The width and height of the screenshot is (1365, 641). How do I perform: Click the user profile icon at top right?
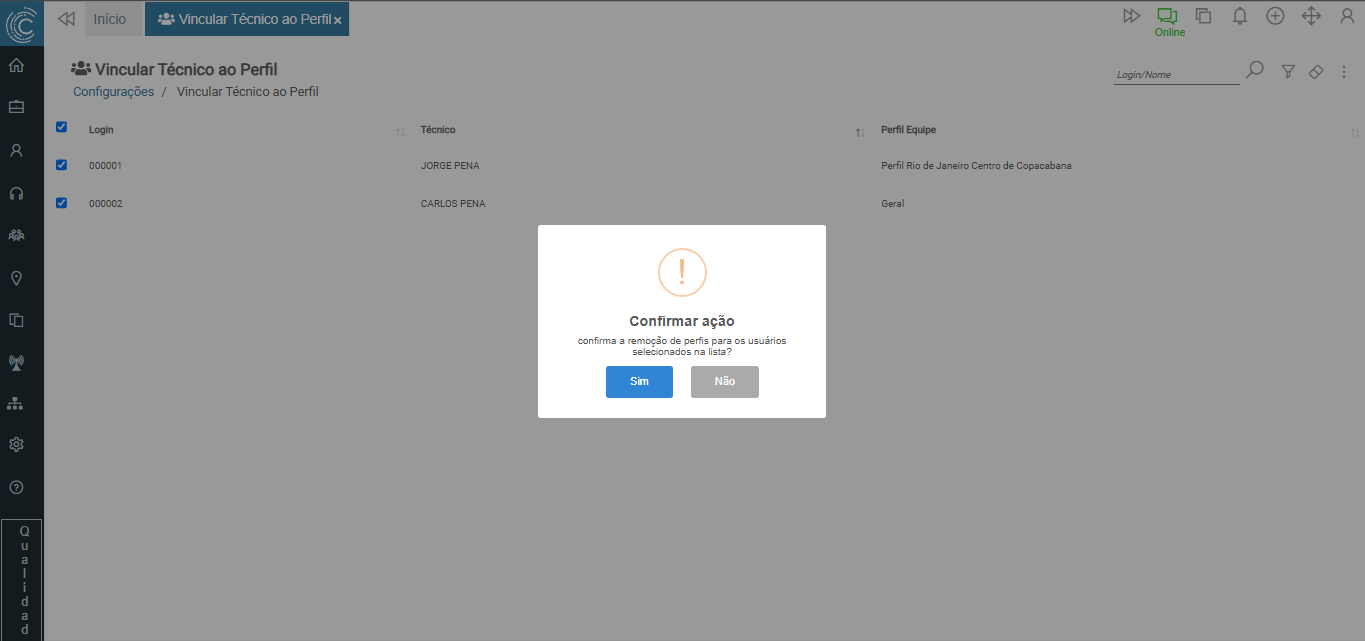[x=1346, y=16]
